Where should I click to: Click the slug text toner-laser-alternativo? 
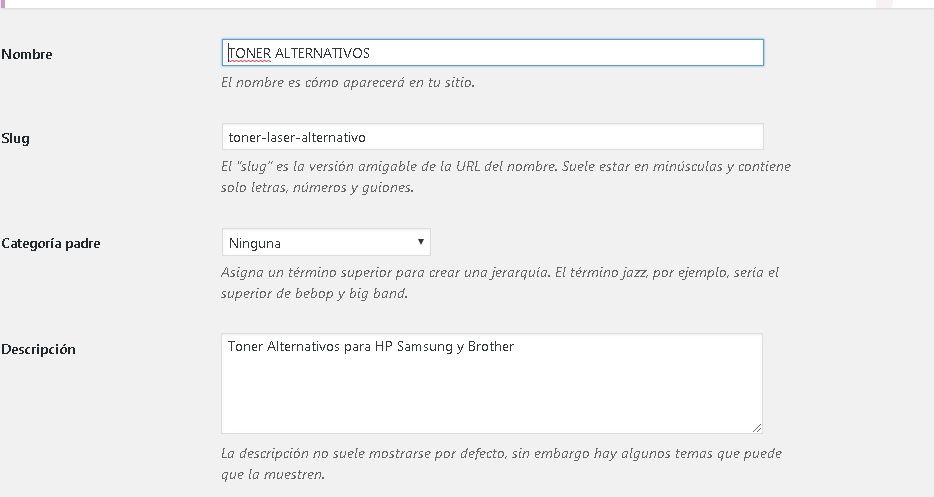click(x=297, y=138)
